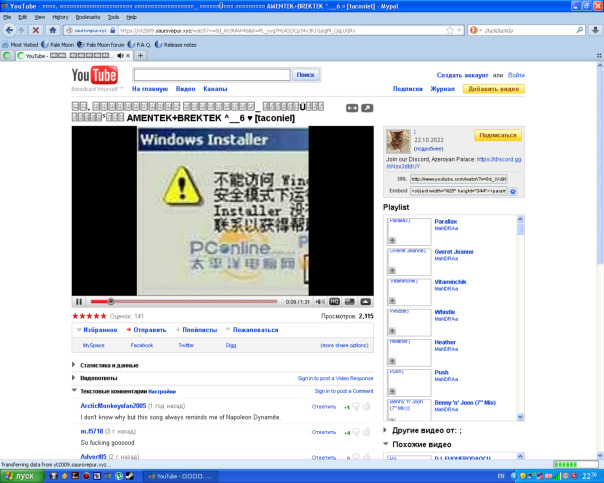Open the Parallax playlist video link
Screen dimensions: 604x483
446,221
